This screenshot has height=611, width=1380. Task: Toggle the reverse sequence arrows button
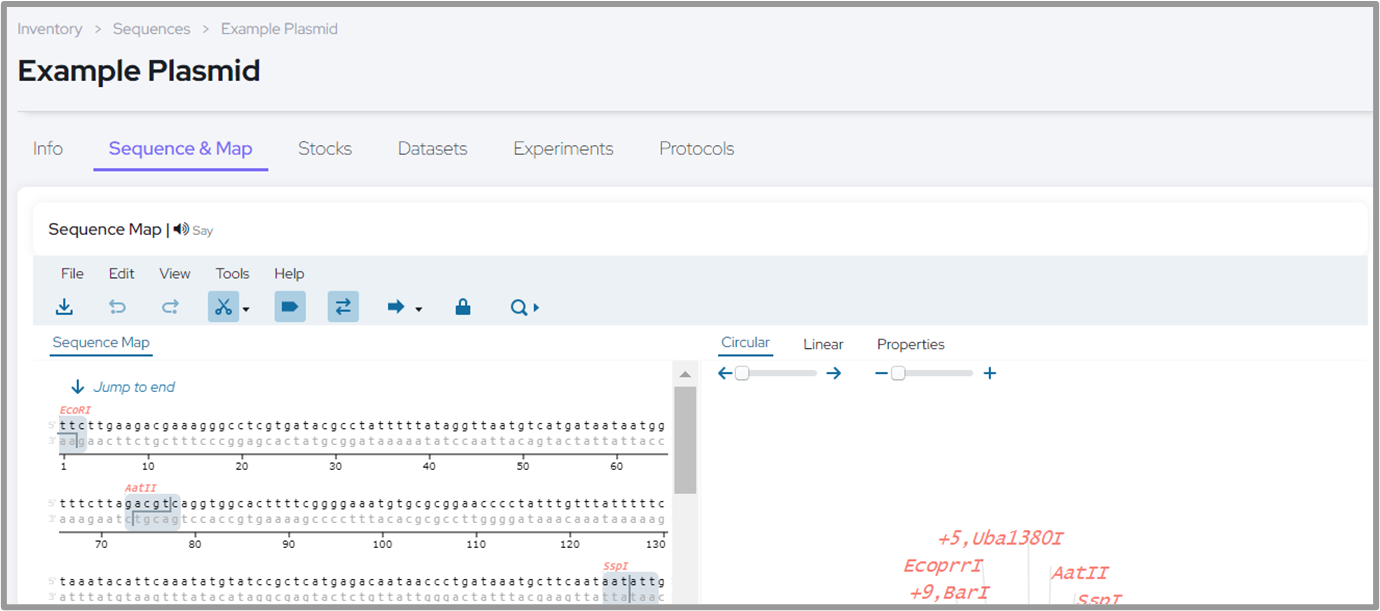point(343,307)
